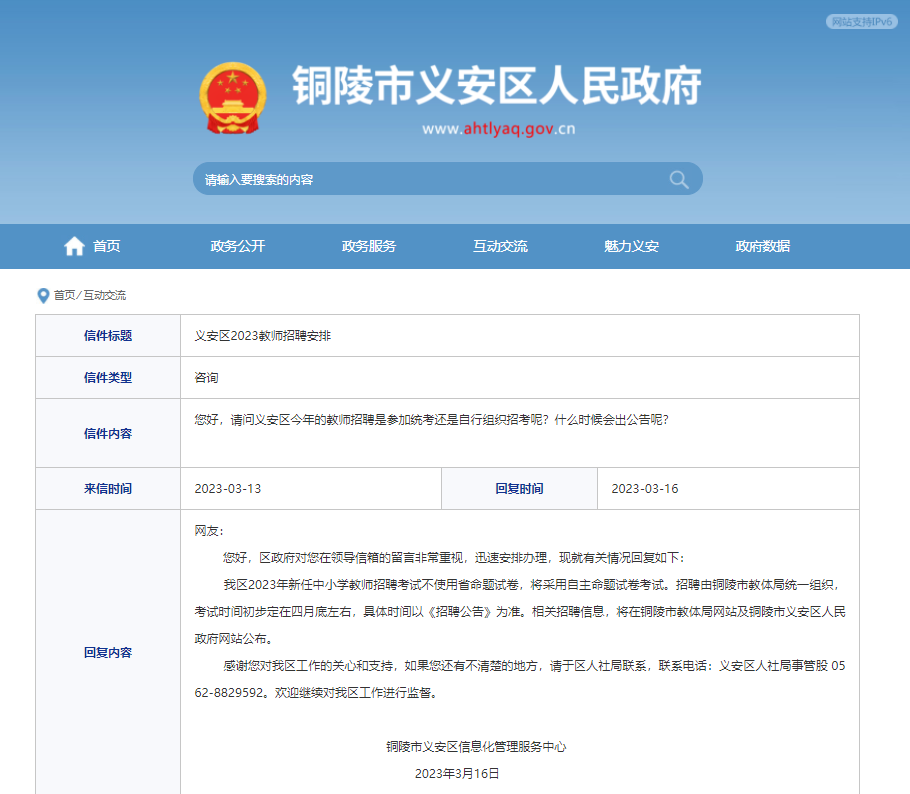Go to 互动交流 in the navigation bar
The height and width of the screenshot is (794, 910).
500,247
